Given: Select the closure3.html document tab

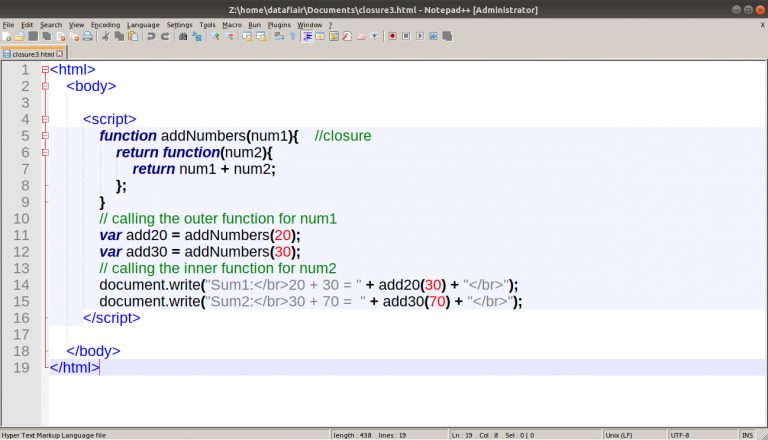Looking at the screenshot, I should click(33, 54).
